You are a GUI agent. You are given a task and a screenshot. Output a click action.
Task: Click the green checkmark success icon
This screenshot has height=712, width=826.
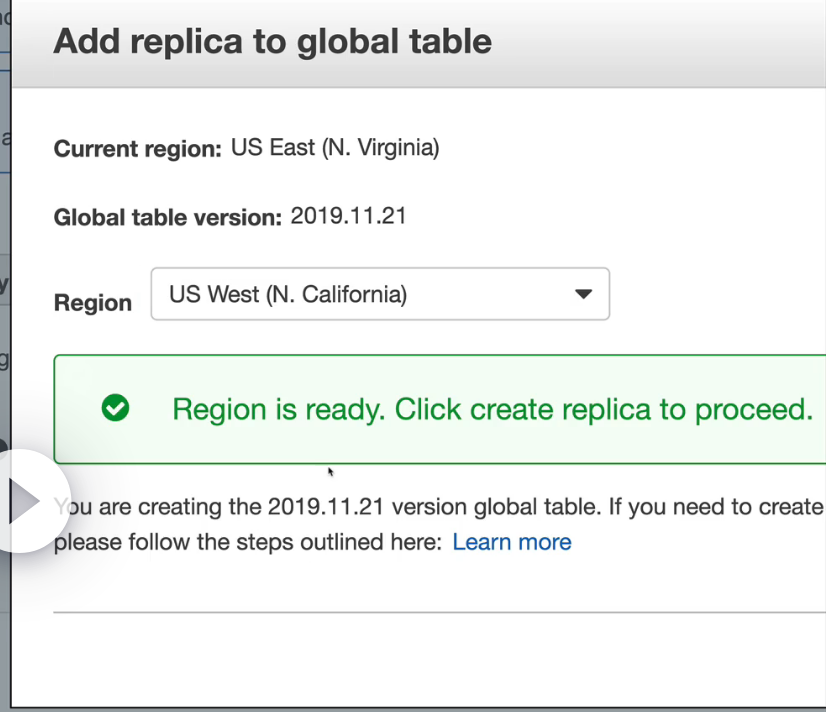click(116, 408)
